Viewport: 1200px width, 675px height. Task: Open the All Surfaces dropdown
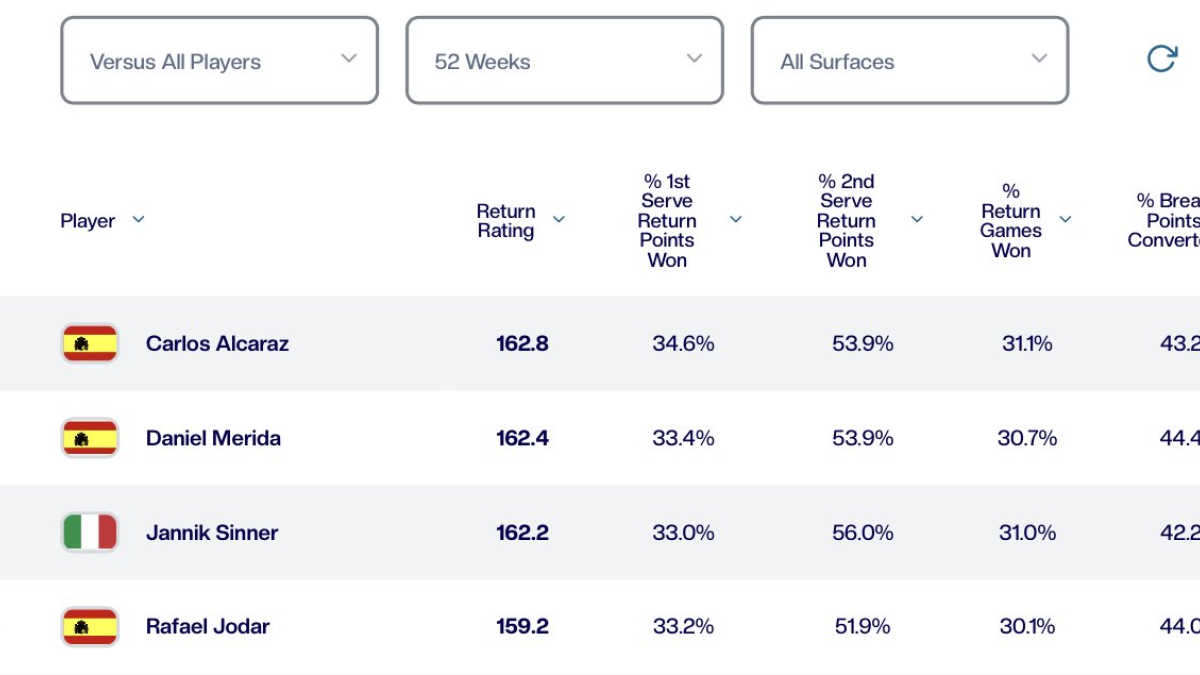click(910, 60)
